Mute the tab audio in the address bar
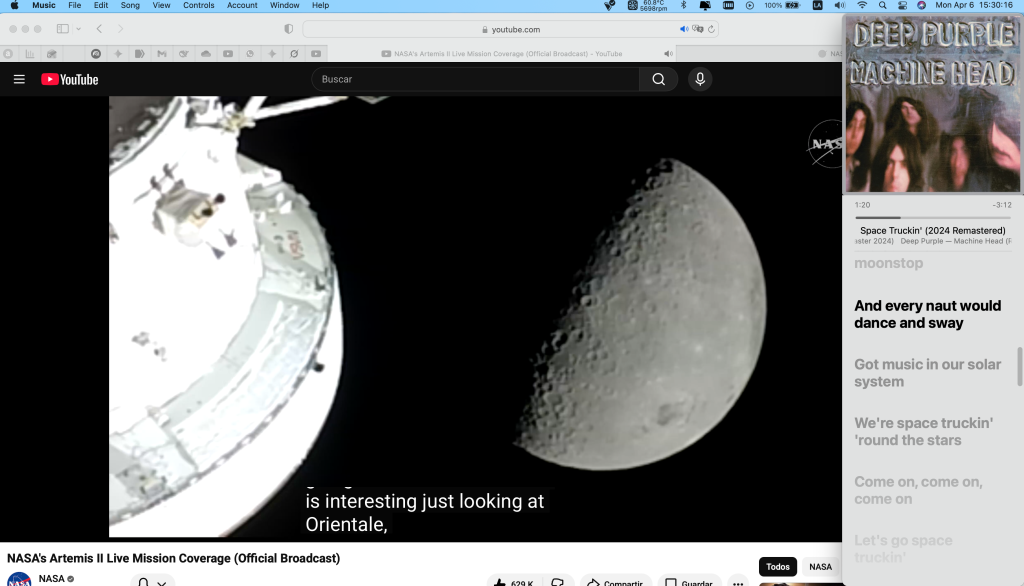This screenshot has height=586, width=1024. coord(684,29)
